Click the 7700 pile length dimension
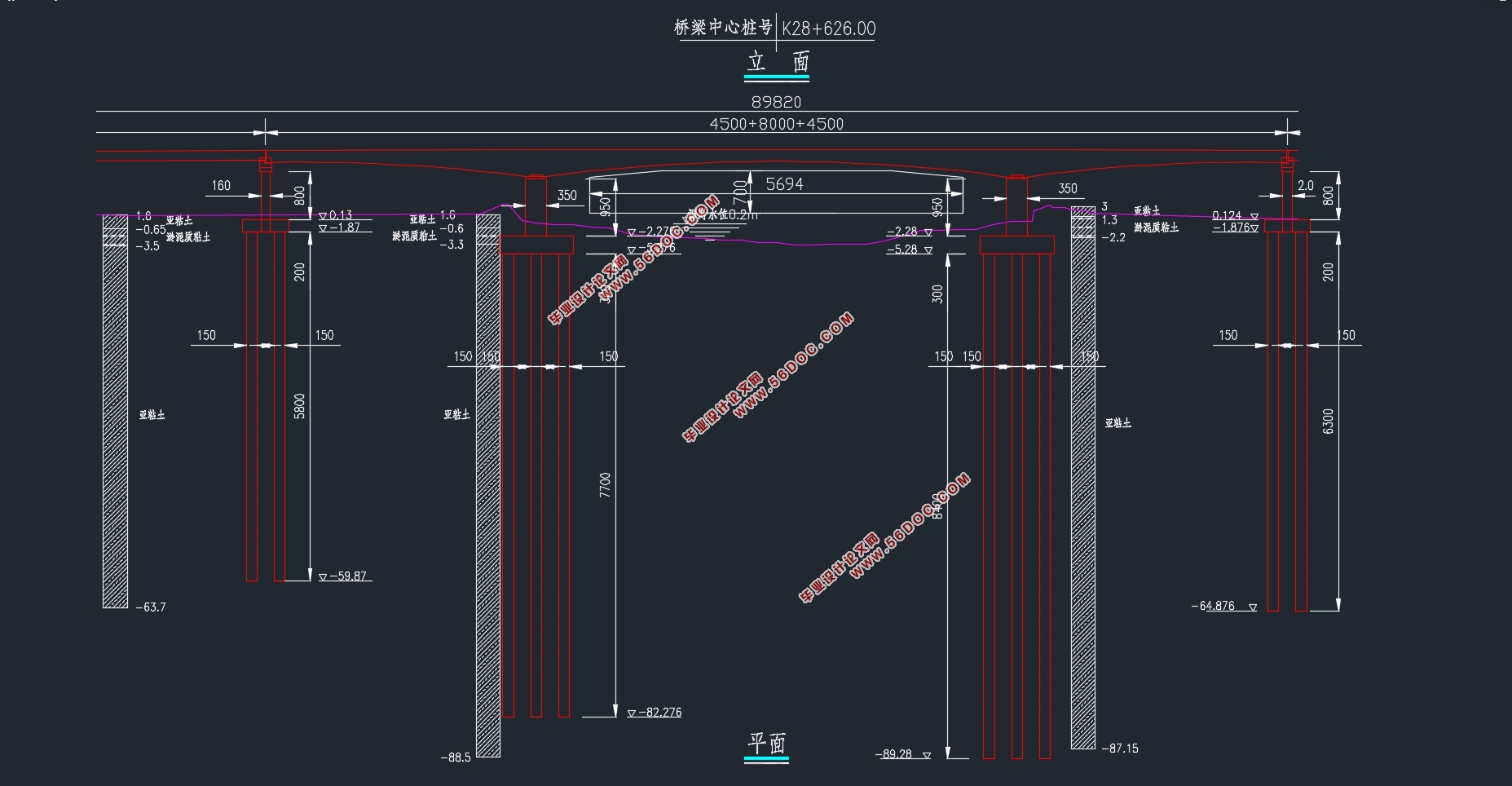The image size is (1512, 786). pos(605,485)
